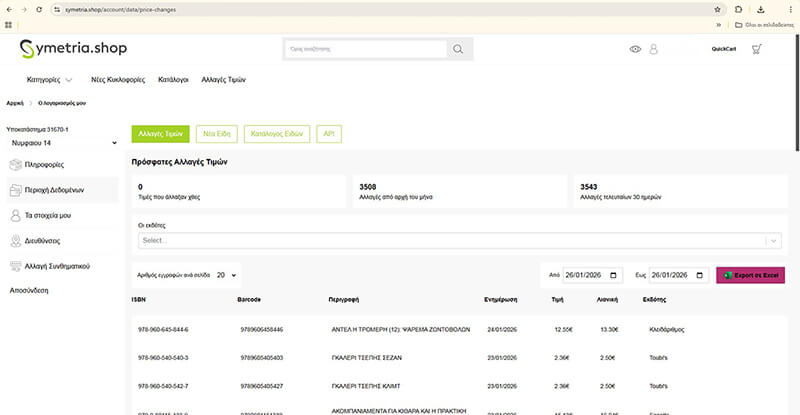
Task: Click the user account icon in header
Action: [x=654, y=48]
